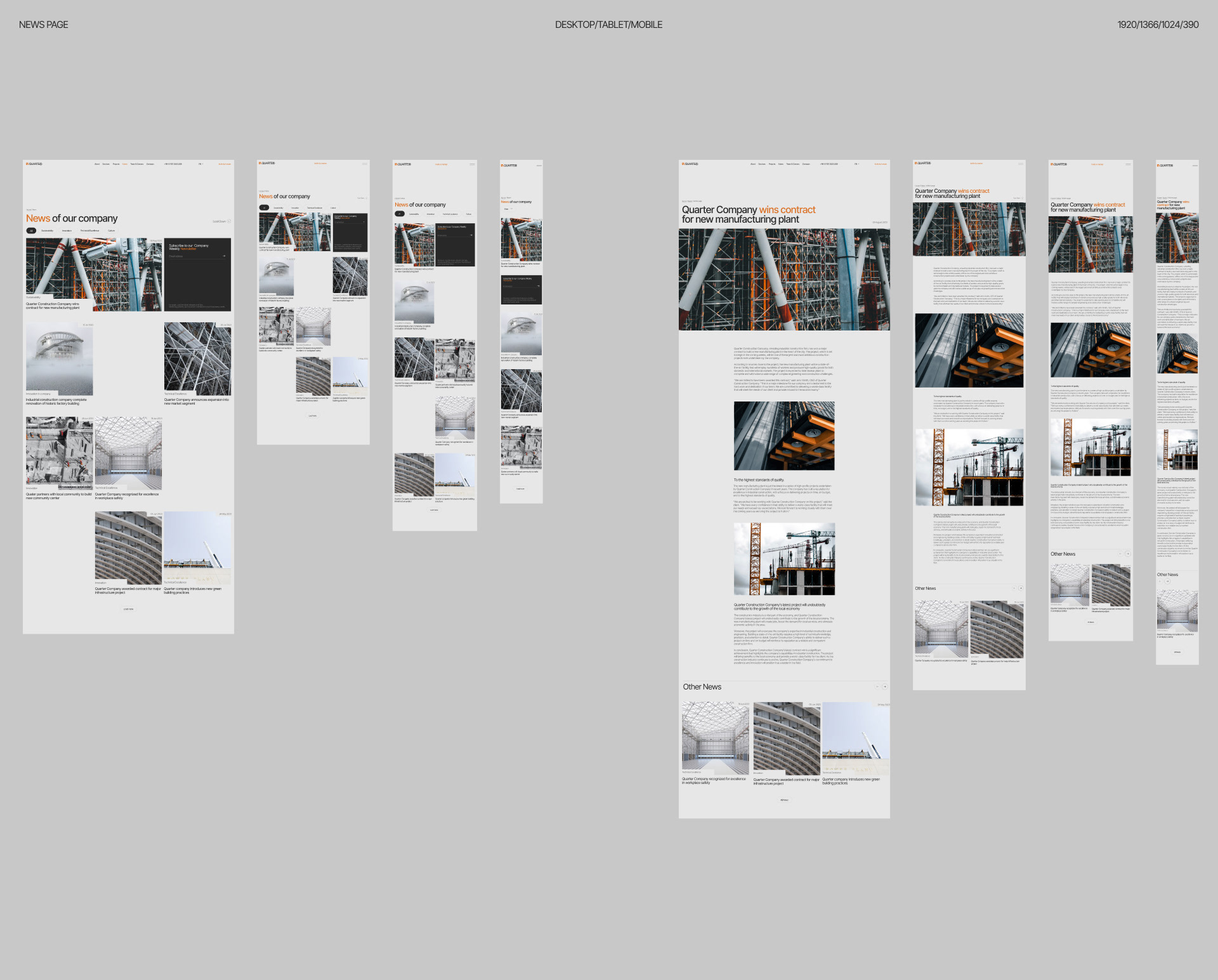Expand category filter dropdown on mobile news page
This screenshot has width=1218, height=980.
[x=508, y=209]
